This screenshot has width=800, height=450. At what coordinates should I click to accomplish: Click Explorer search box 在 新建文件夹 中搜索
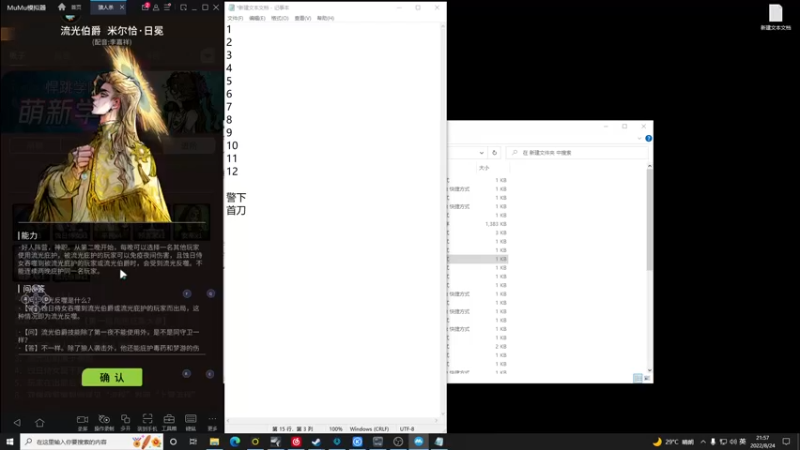(x=578, y=153)
